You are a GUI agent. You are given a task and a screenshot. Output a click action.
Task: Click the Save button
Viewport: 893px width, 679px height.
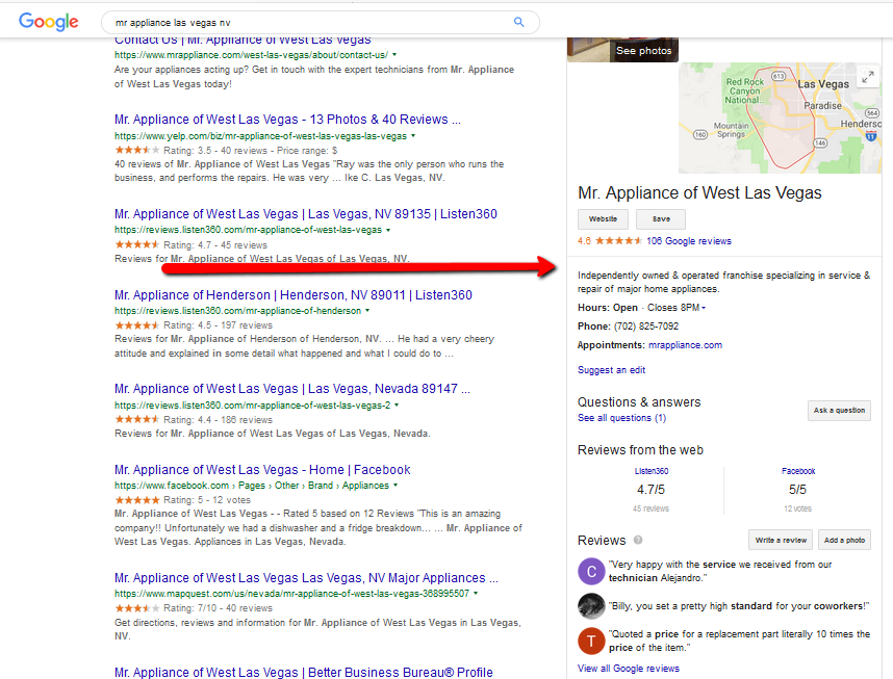661,219
